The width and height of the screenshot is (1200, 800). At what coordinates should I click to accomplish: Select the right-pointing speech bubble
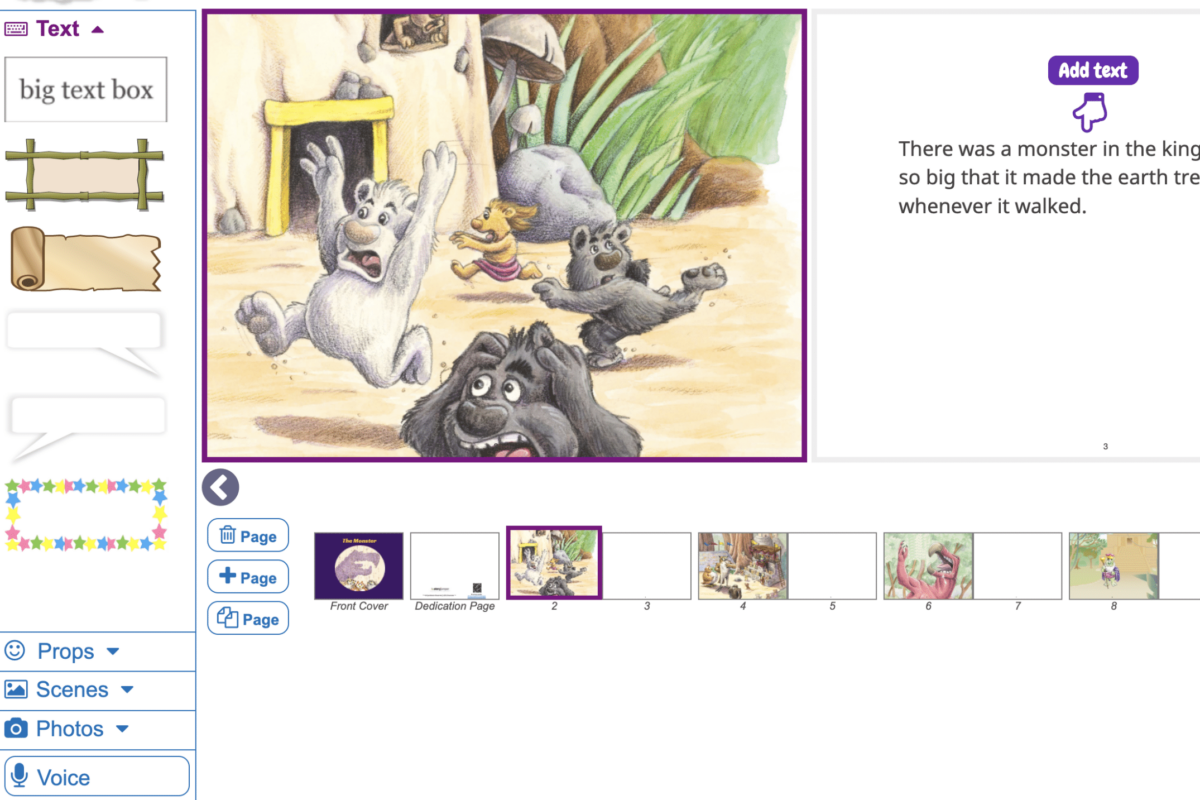[84, 343]
